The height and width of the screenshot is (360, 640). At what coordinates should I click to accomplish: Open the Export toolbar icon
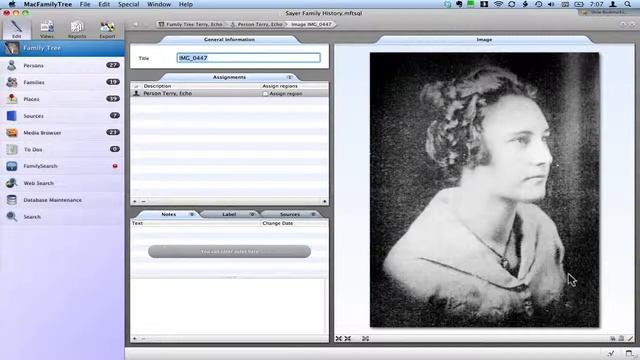point(107,29)
